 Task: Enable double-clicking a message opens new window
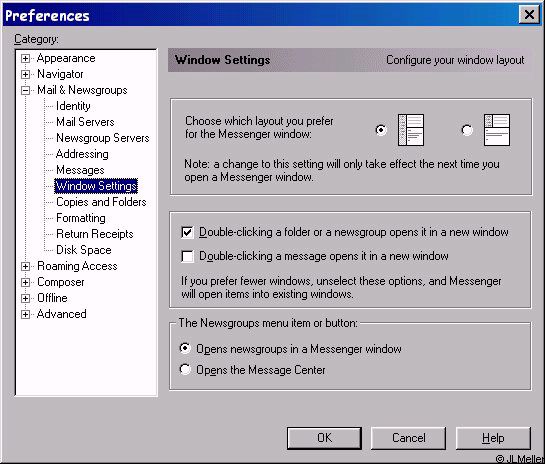pos(187,257)
